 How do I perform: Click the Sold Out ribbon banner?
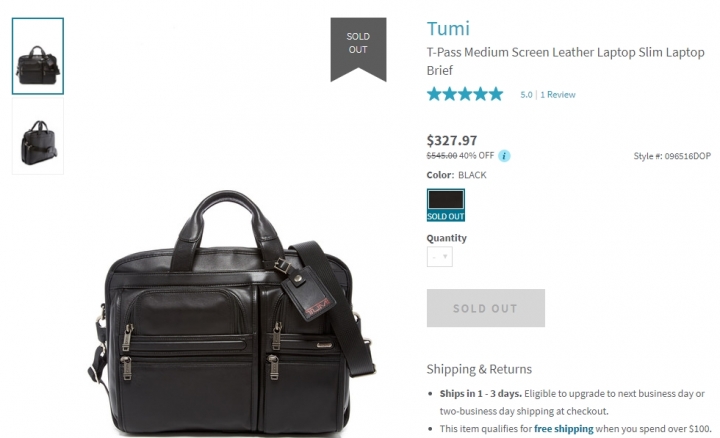click(x=358, y=49)
